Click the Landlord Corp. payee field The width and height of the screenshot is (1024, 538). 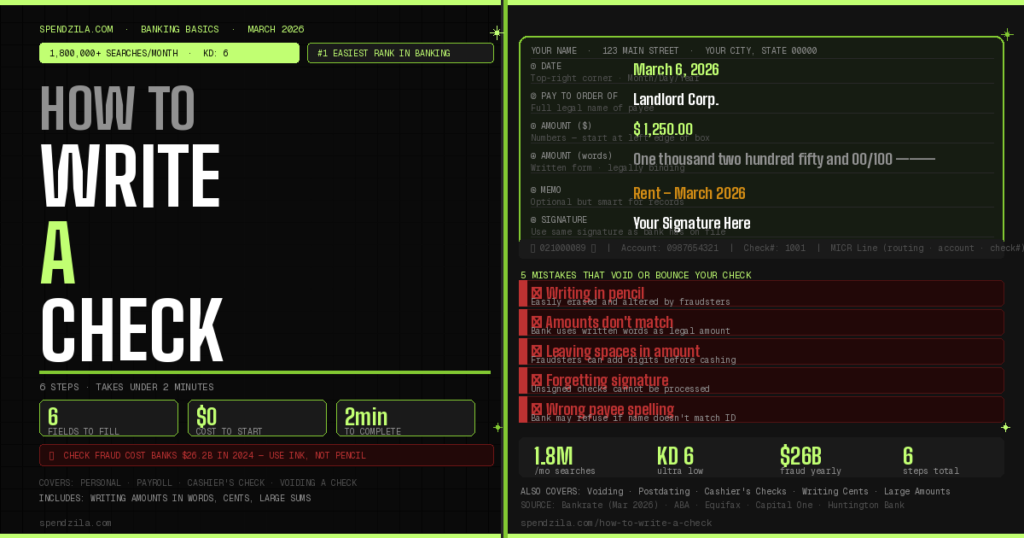[x=676, y=100]
